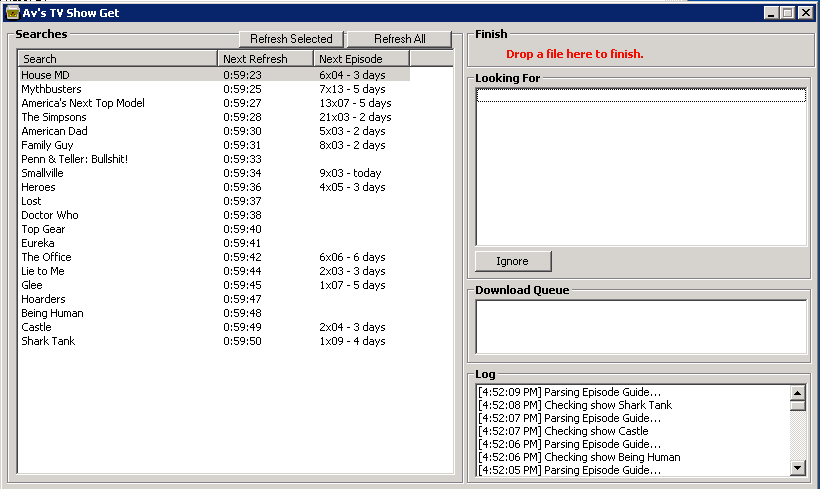
Task: Select the Mythbusters row
Action: click(x=214, y=89)
